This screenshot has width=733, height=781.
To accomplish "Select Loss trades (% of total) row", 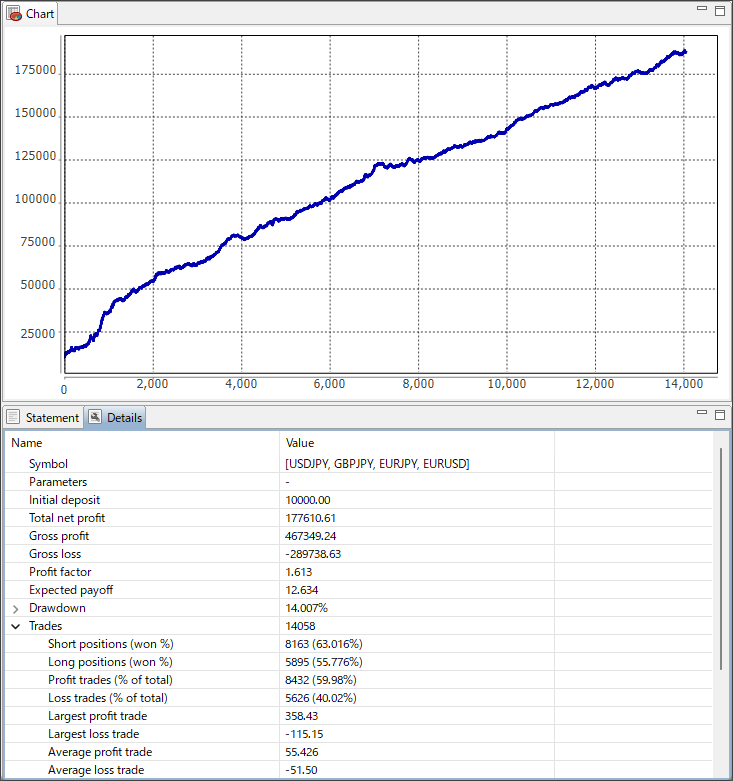I will tap(359, 698).
